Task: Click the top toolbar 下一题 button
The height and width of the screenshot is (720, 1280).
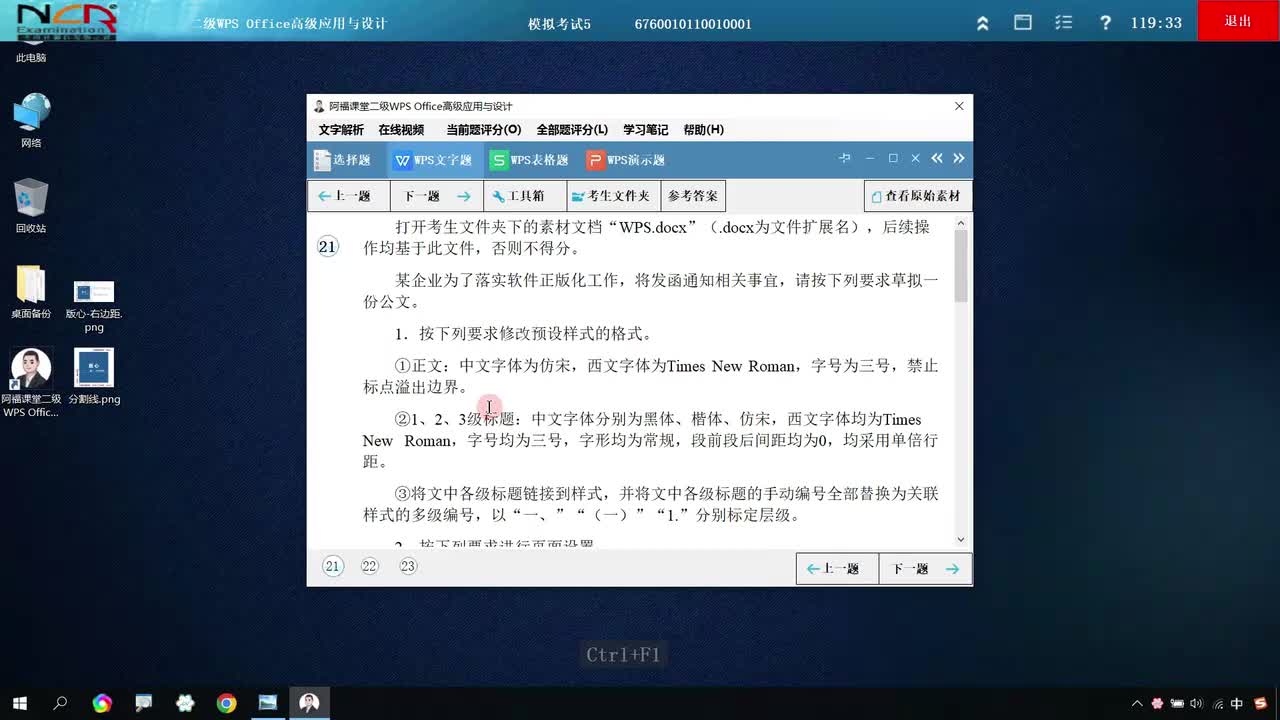Action: click(437, 196)
